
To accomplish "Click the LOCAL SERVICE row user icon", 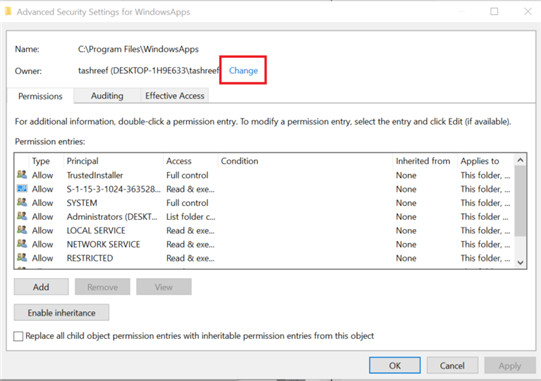I will click(x=22, y=230).
